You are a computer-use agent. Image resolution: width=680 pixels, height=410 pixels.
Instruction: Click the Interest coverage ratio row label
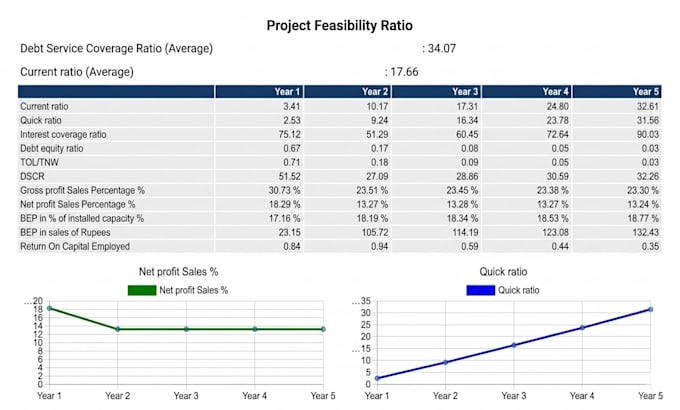point(63,134)
